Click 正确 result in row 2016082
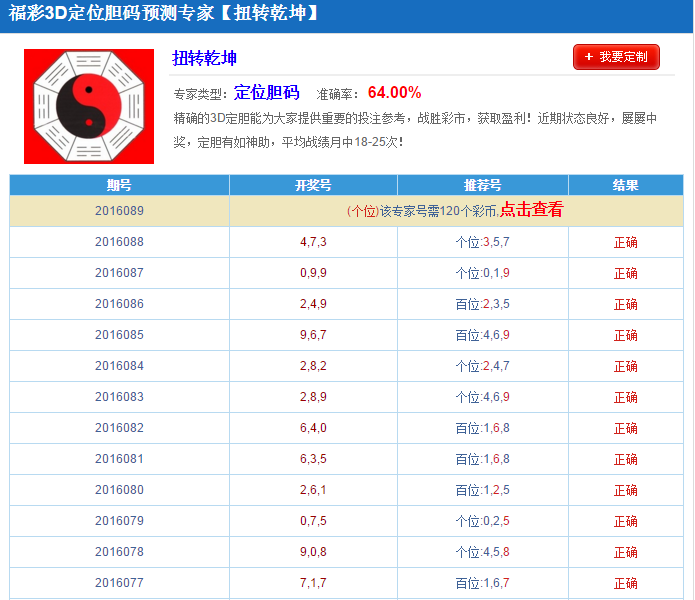This screenshot has height=600, width=695. (625, 429)
